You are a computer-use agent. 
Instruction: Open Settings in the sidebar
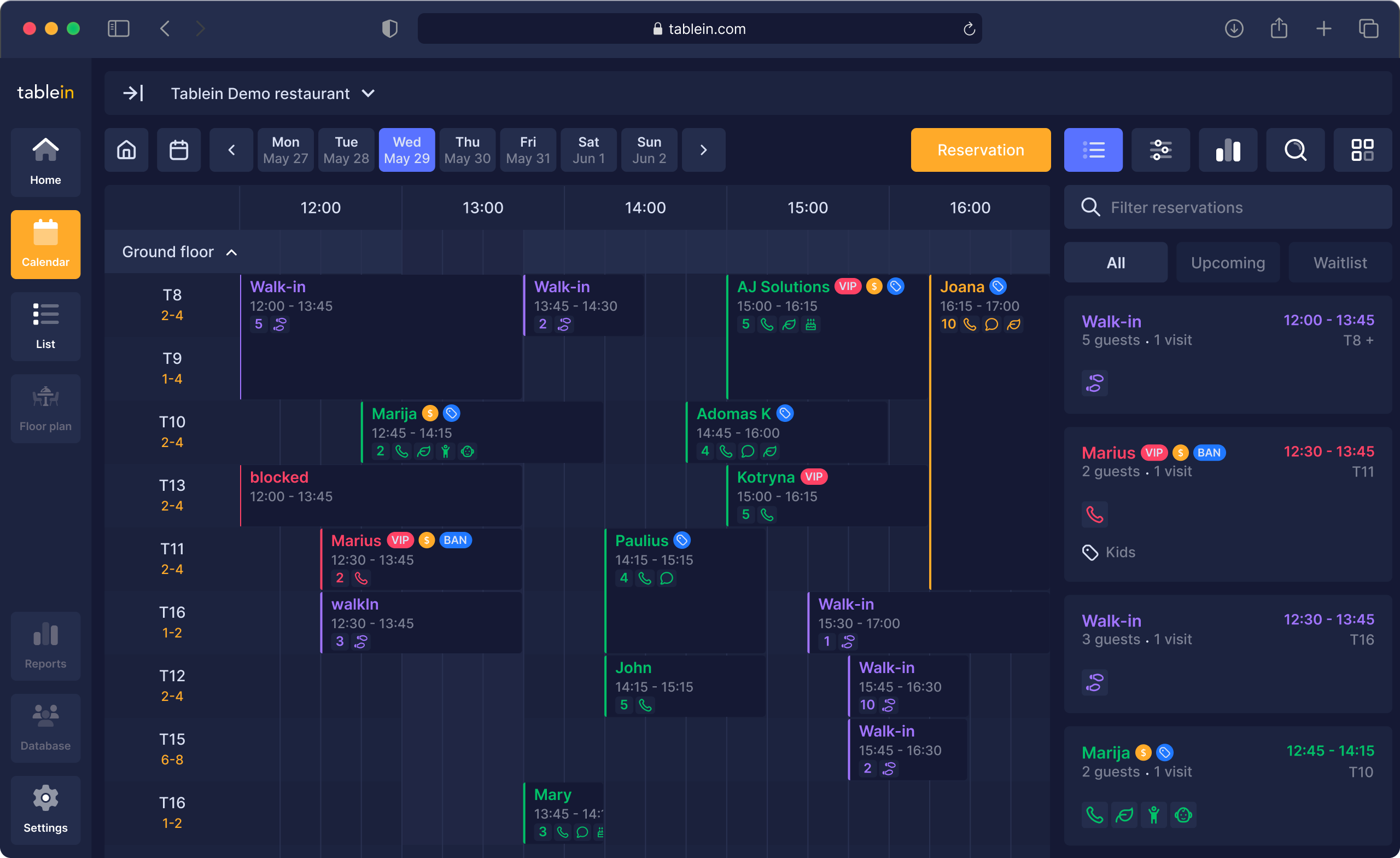[x=45, y=810]
